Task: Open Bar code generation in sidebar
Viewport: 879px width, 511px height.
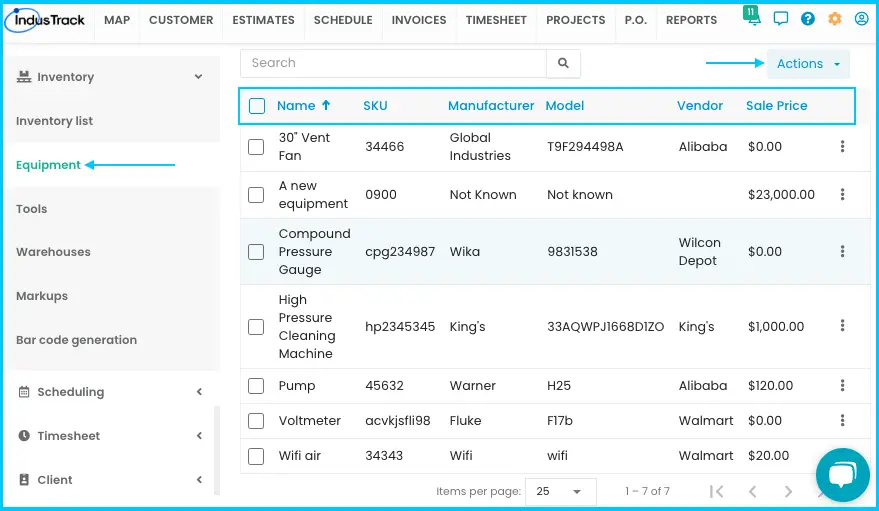Action: coord(76,340)
